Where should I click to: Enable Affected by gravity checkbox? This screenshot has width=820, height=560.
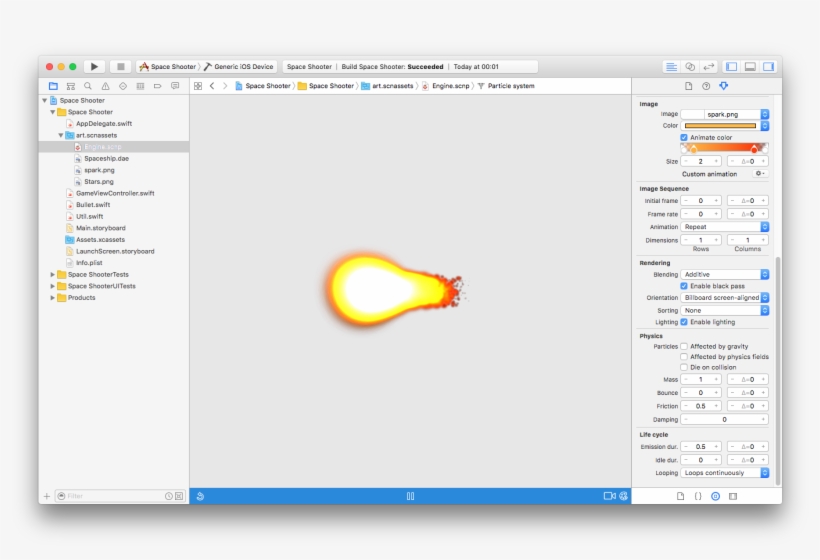[684, 346]
